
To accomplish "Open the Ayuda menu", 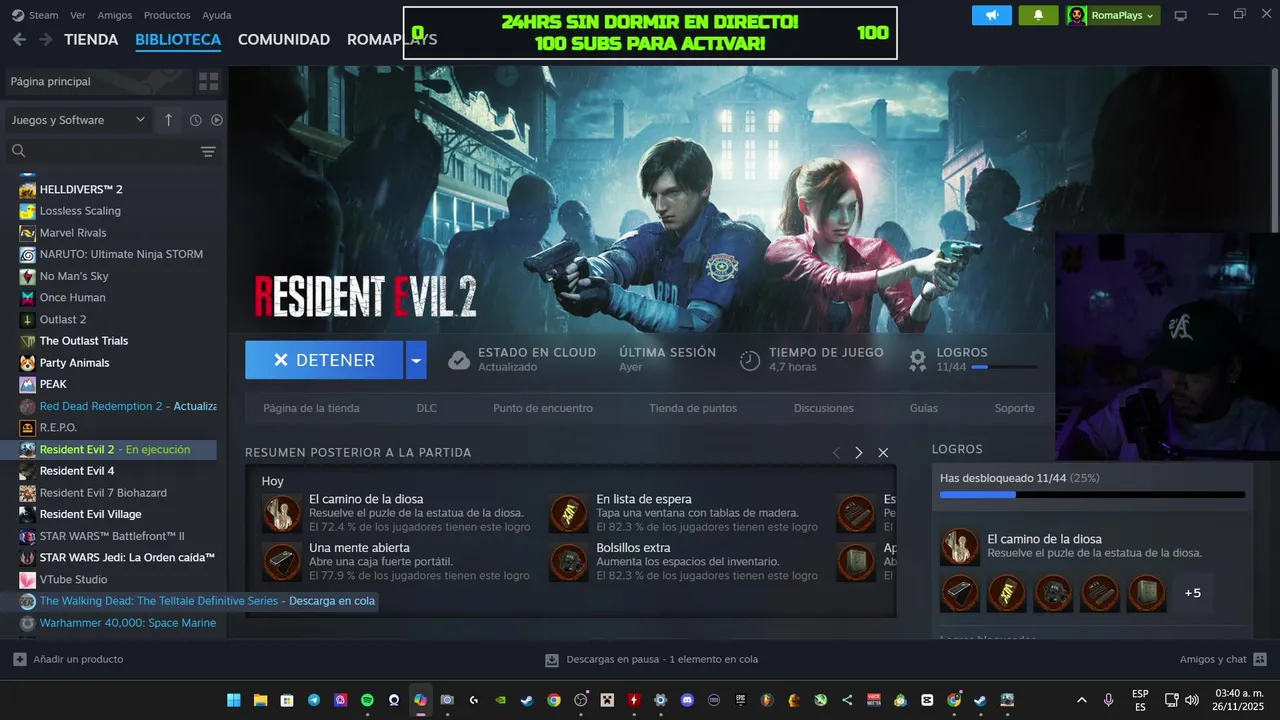I will (217, 15).
